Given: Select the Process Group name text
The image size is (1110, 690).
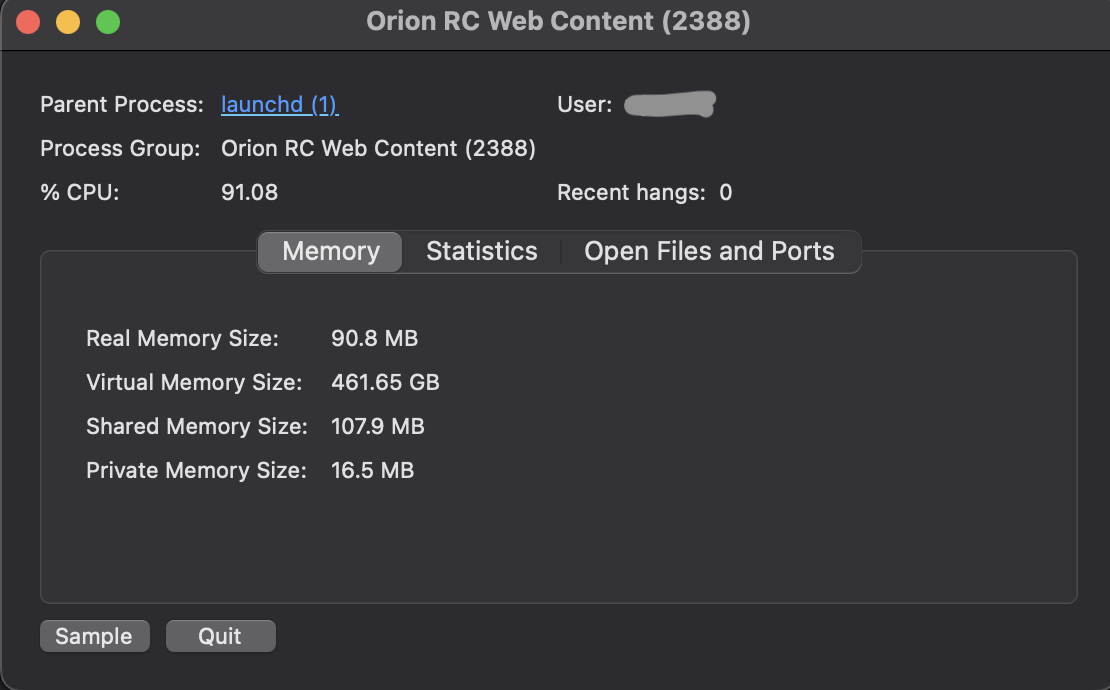Looking at the screenshot, I should (378, 149).
